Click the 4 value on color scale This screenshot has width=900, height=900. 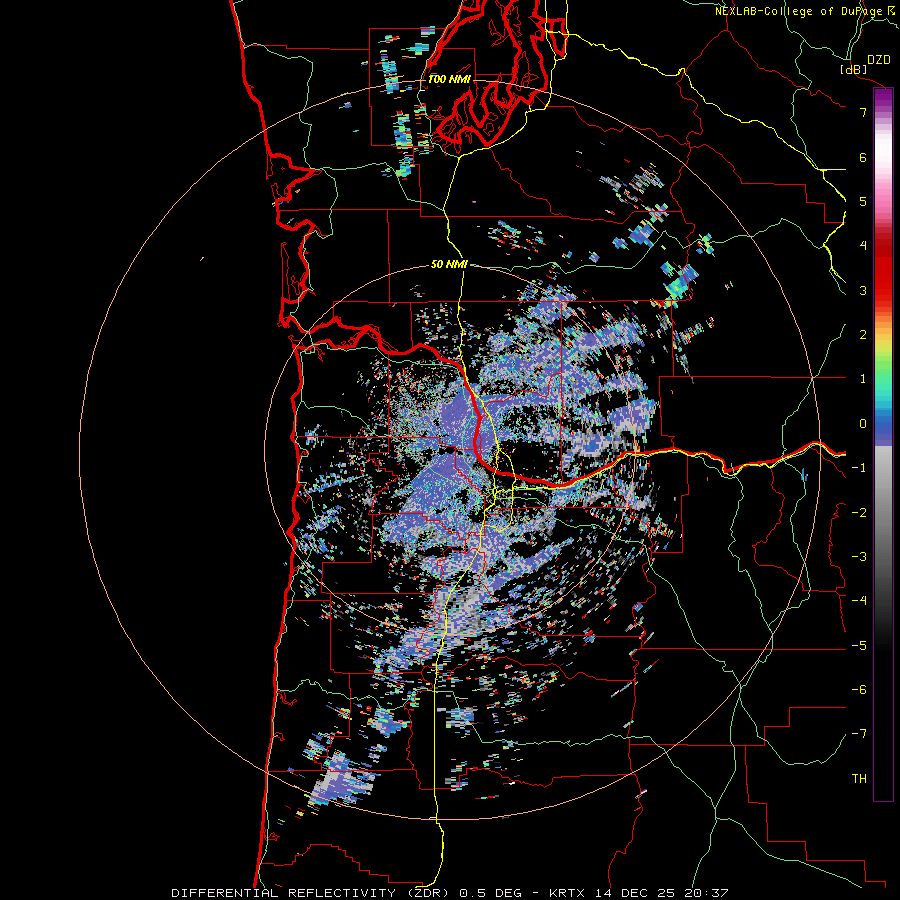863,246
